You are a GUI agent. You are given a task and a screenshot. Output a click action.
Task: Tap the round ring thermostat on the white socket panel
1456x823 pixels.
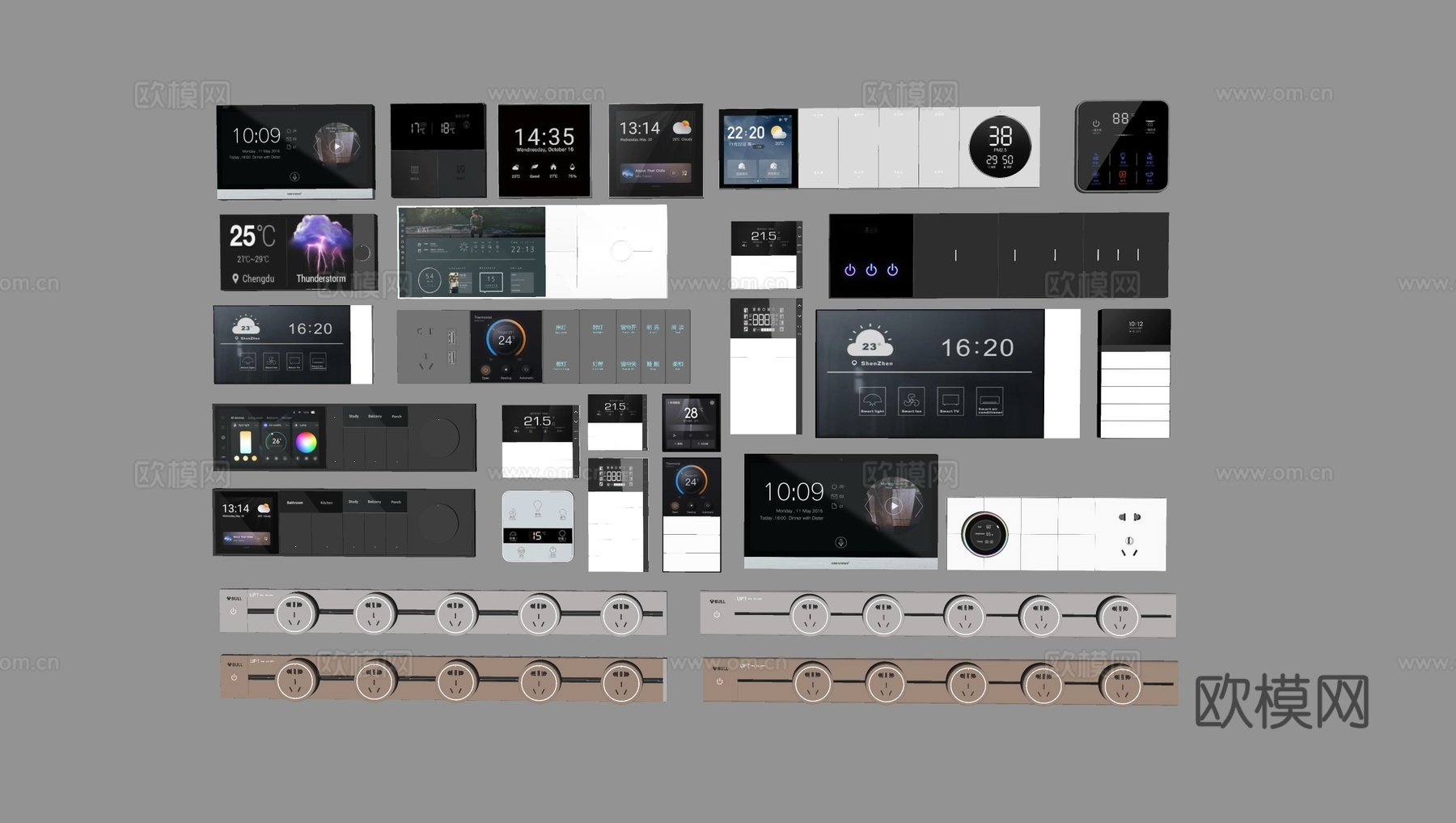tap(984, 534)
